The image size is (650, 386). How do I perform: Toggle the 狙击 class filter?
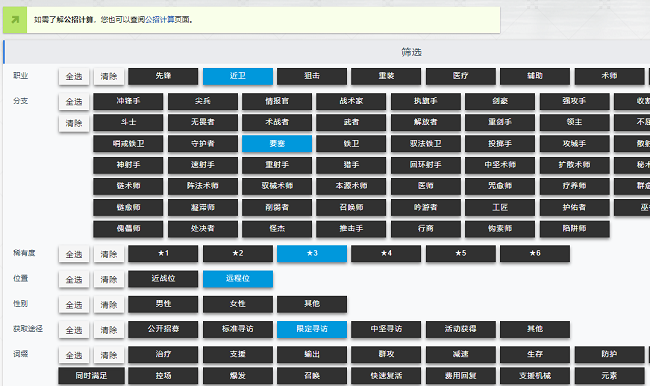[x=312, y=76]
